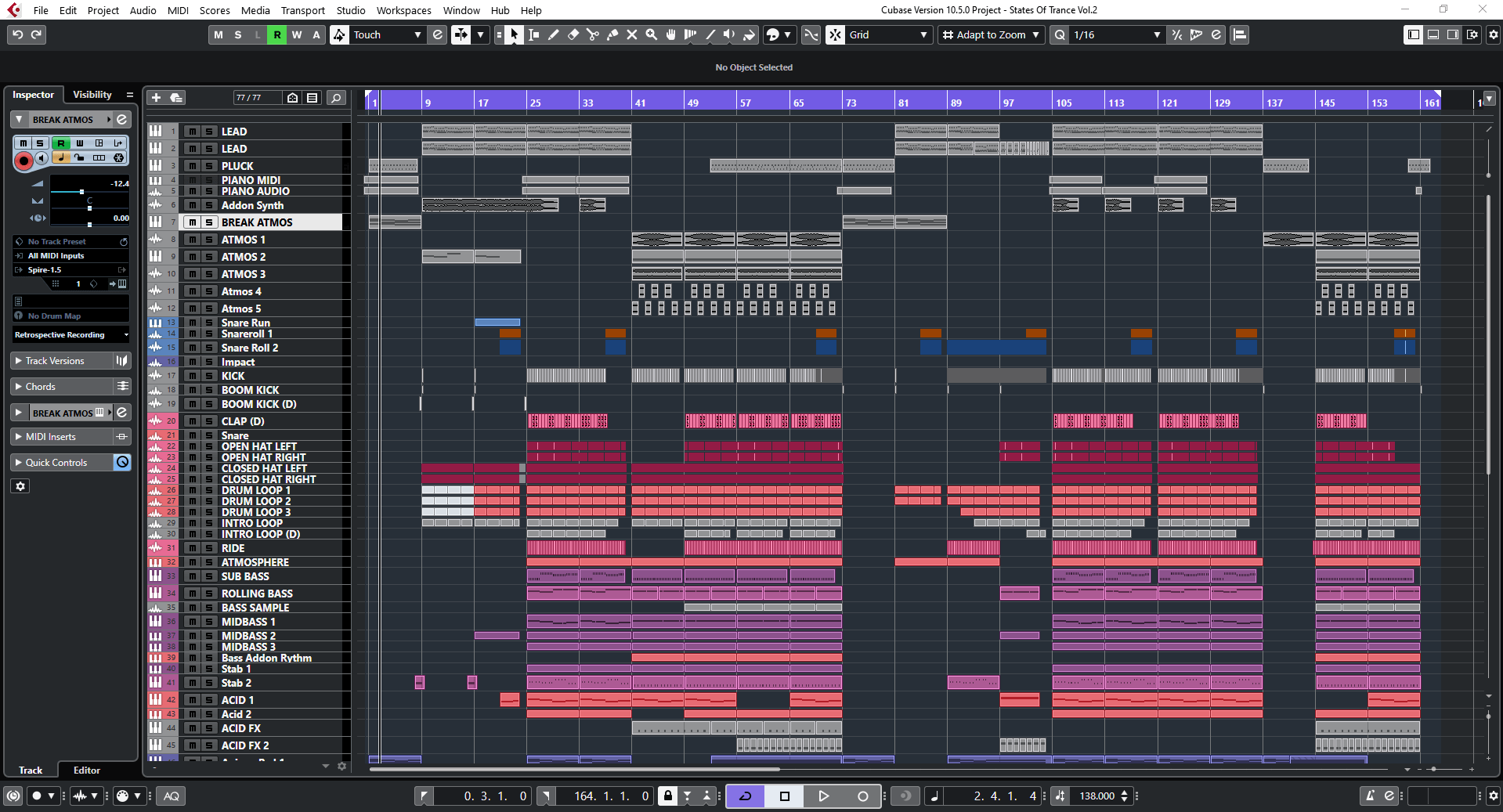This screenshot has width=1503, height=812.
Task: Open the MIDI menu
Action: [177, 10]
